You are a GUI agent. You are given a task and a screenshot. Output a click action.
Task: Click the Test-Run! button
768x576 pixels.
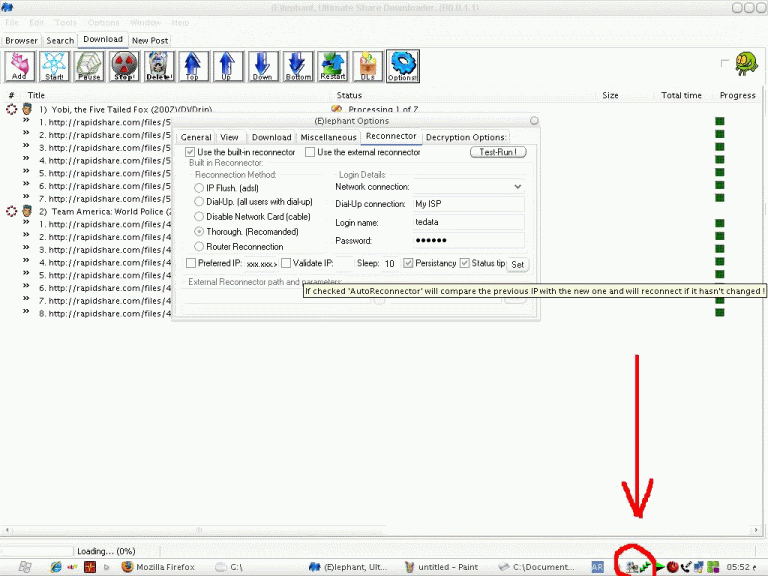pos(497,152)
